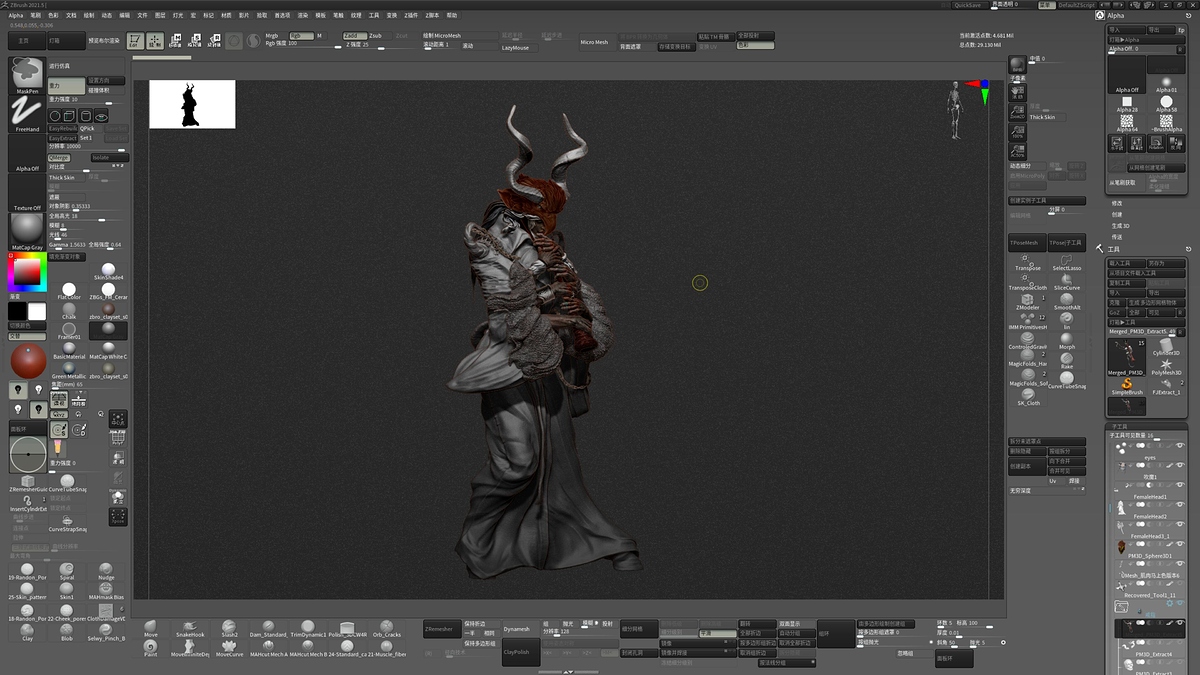This screenshot has width=1200, height=675.
Task: Click the QuickSave button
Action: point(968,5)
